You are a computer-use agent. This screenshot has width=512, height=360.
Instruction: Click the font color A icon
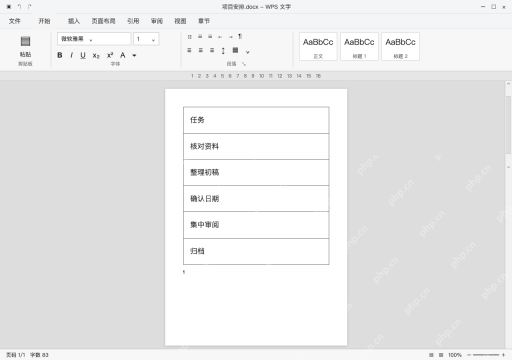click(123, 55)
